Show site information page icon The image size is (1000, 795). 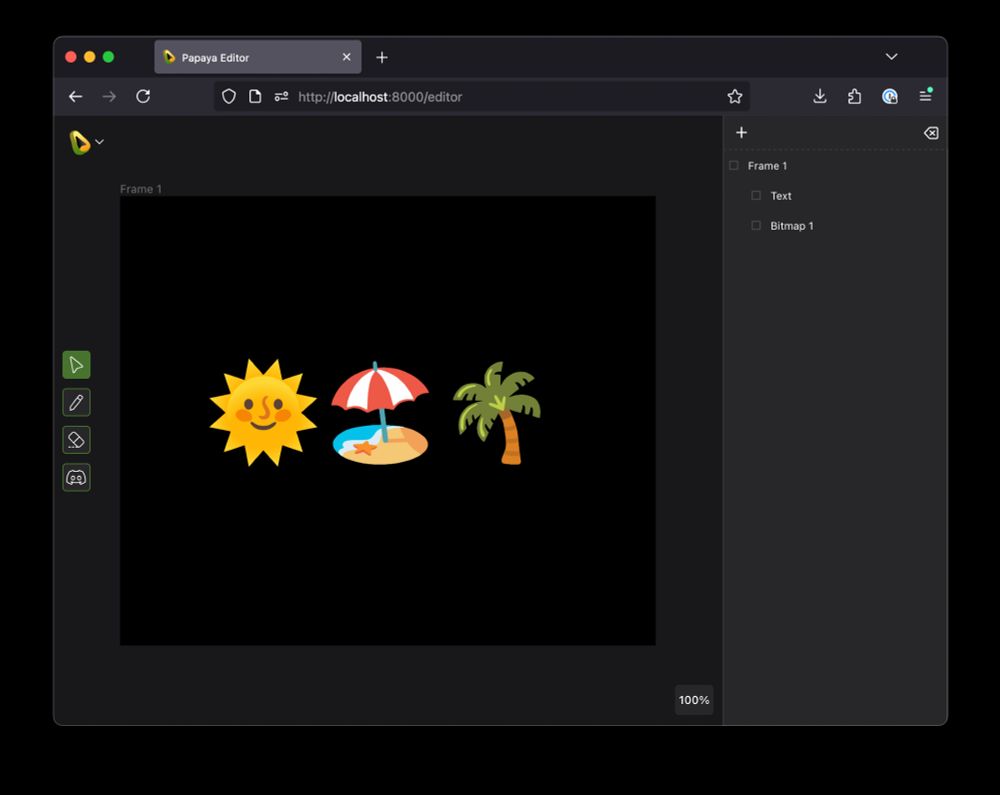pyautogui.click(x=255, y=96)
